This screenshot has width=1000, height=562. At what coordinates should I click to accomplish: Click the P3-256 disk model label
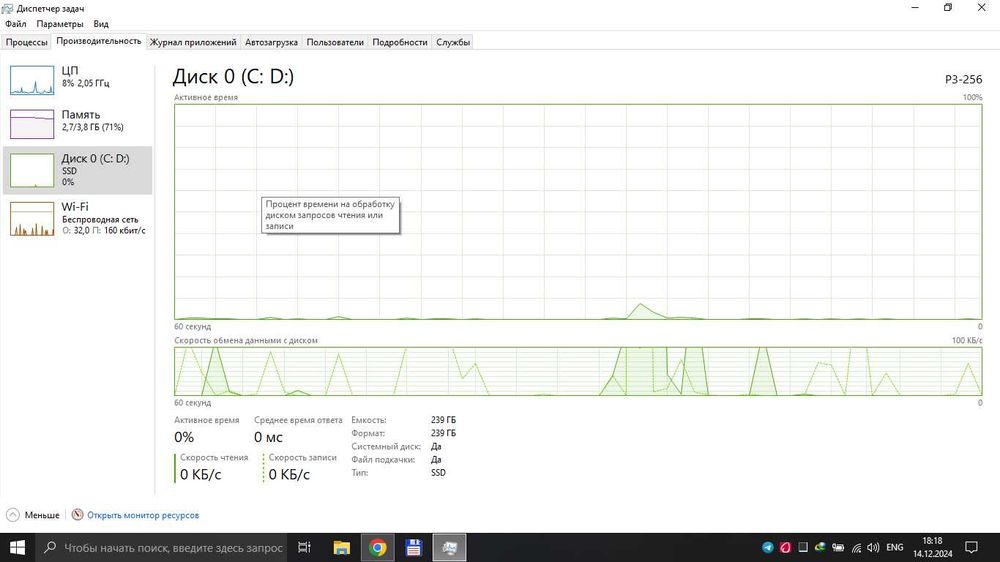(963, 79)
